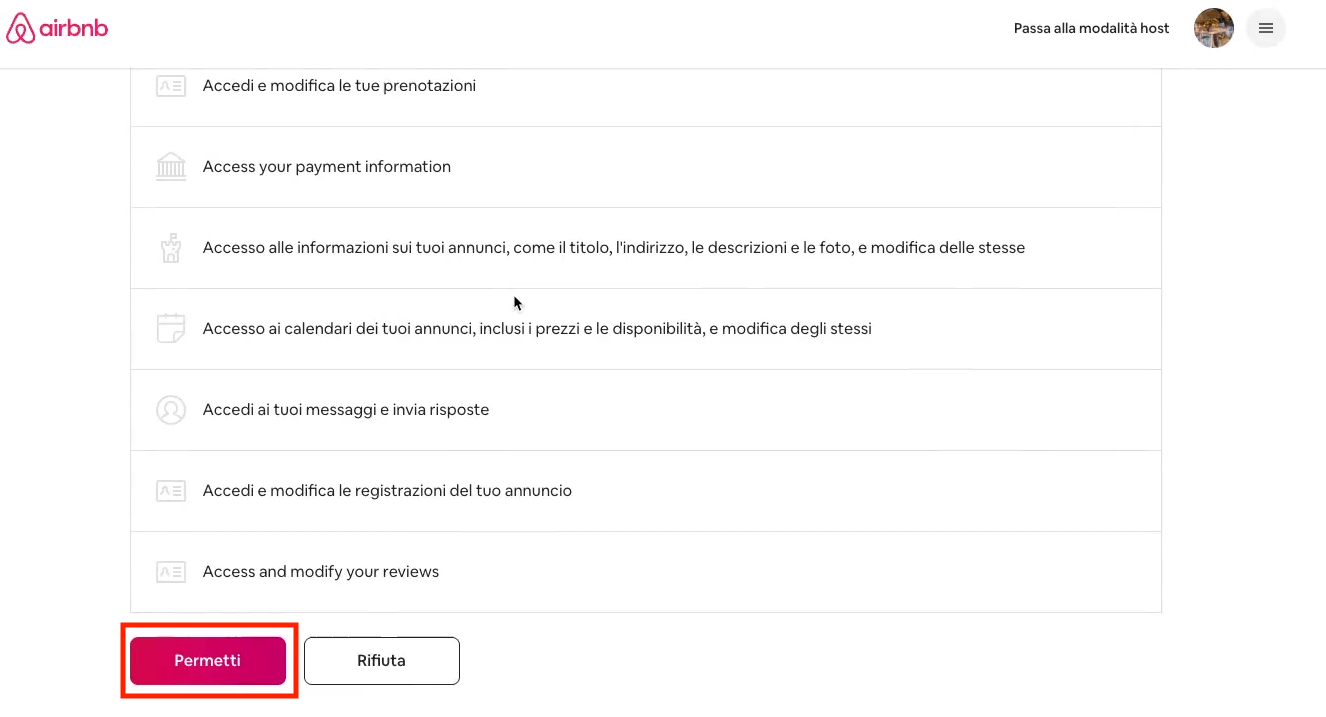Click the user profile avatar
Viewport: 1326px width, 717px height.
pyautogui.click(x=1213, y=28)
